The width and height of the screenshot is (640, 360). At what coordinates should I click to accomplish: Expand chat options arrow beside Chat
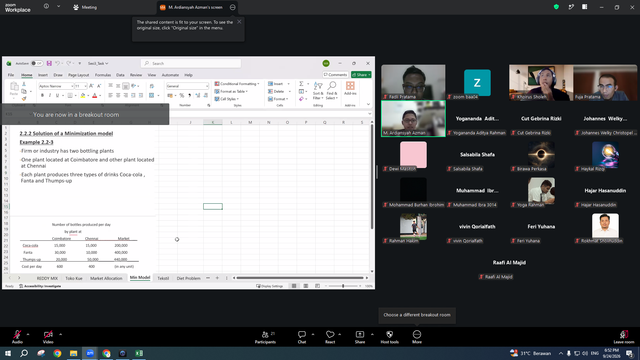(313, 334)
